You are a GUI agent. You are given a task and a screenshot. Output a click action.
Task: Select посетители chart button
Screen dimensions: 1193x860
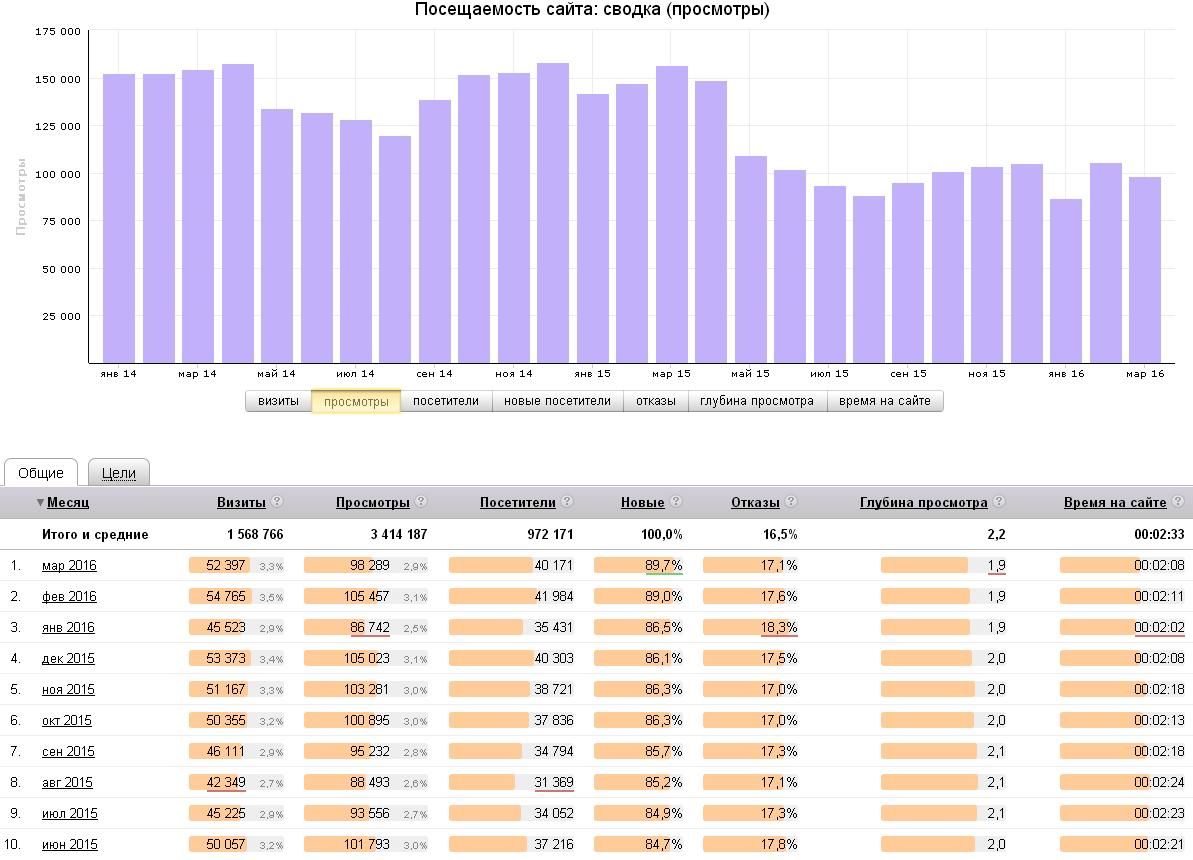pos(446,401)
